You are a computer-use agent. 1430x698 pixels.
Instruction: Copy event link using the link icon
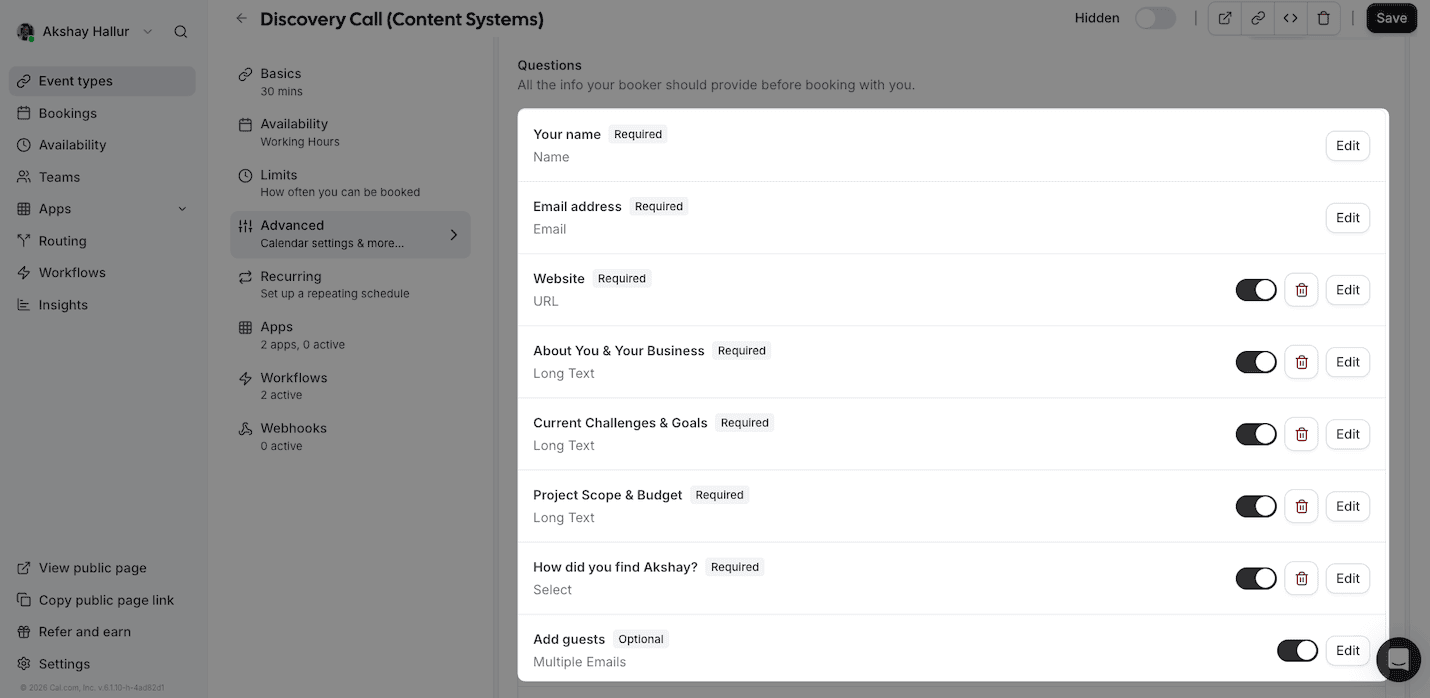[1258, 18]
